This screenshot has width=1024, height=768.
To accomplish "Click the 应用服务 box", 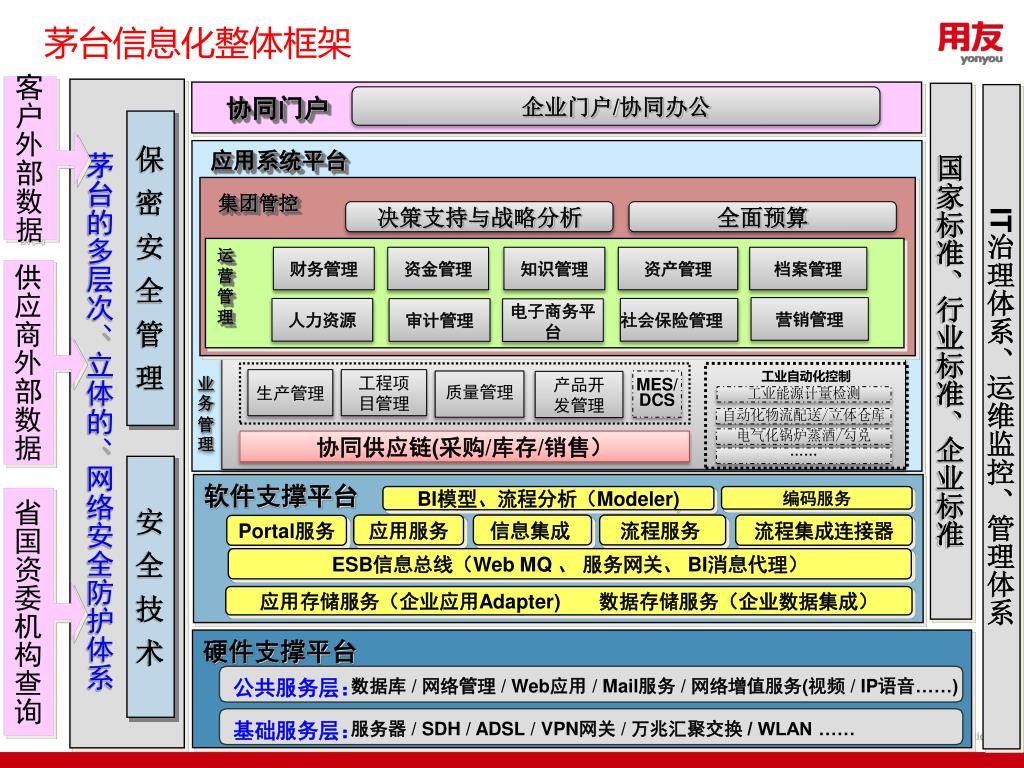I will point(409,530).
